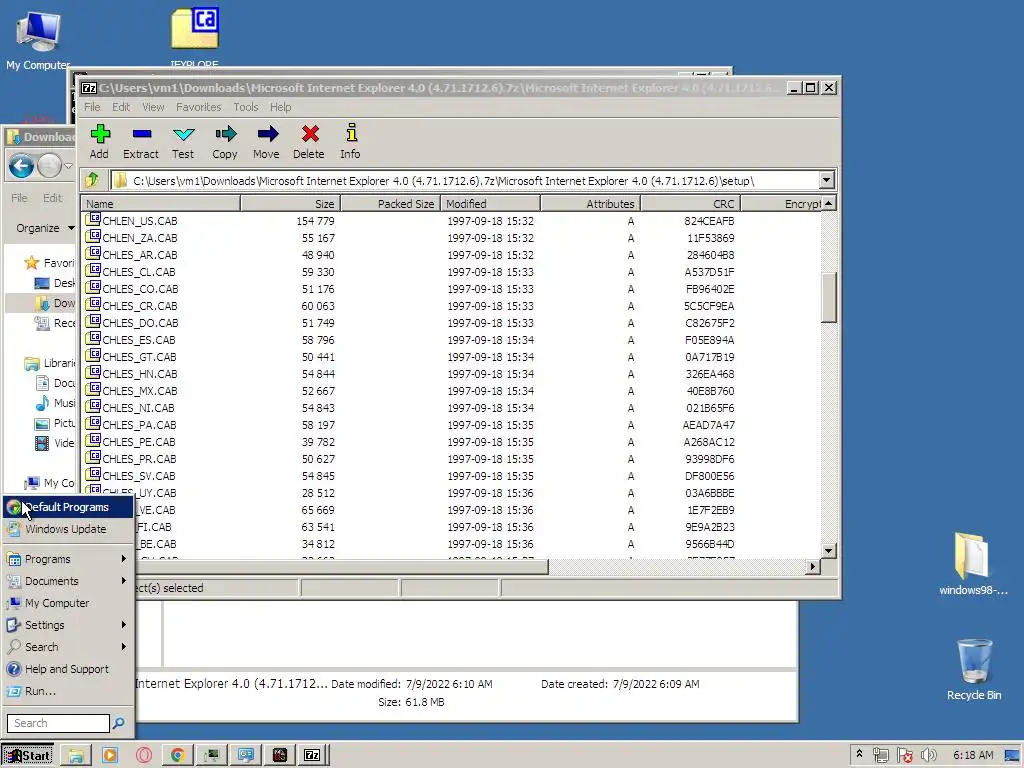
Task: Click the Start menu search box
Action: pyautogui.click(x=58, y=723)
